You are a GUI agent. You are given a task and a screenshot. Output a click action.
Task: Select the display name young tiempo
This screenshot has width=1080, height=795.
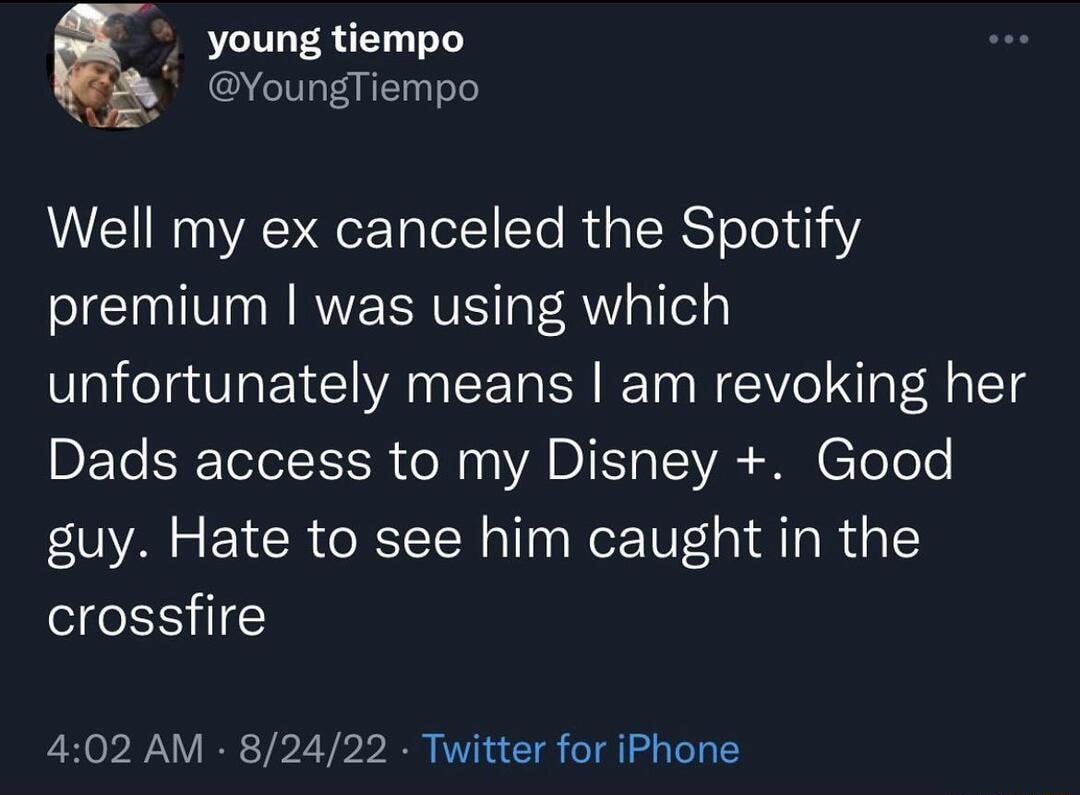coord(335,40)
